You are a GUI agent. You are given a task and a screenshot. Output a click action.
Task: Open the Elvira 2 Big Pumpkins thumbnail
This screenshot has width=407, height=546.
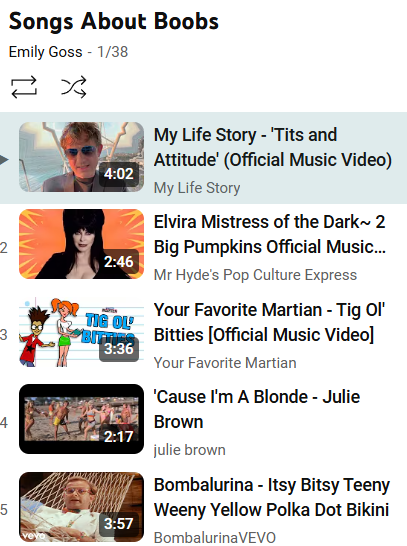coord(81,244)
